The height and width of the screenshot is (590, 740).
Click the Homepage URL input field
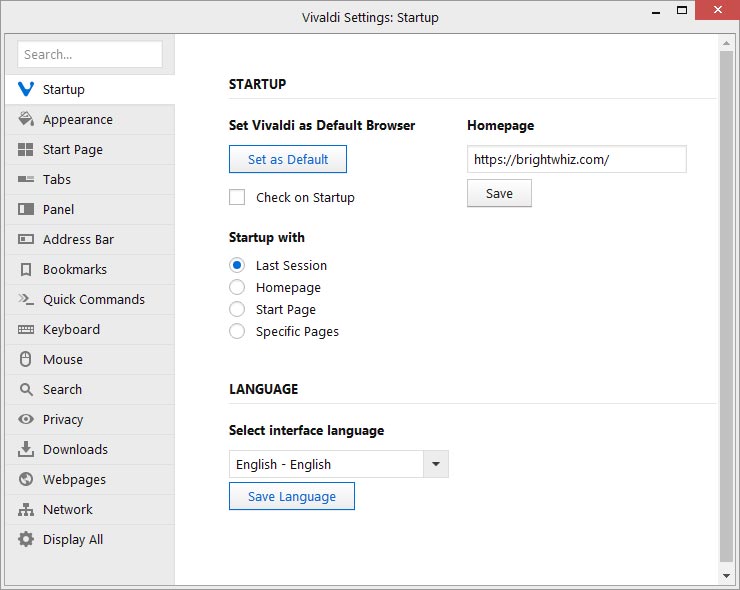[577, 159]
